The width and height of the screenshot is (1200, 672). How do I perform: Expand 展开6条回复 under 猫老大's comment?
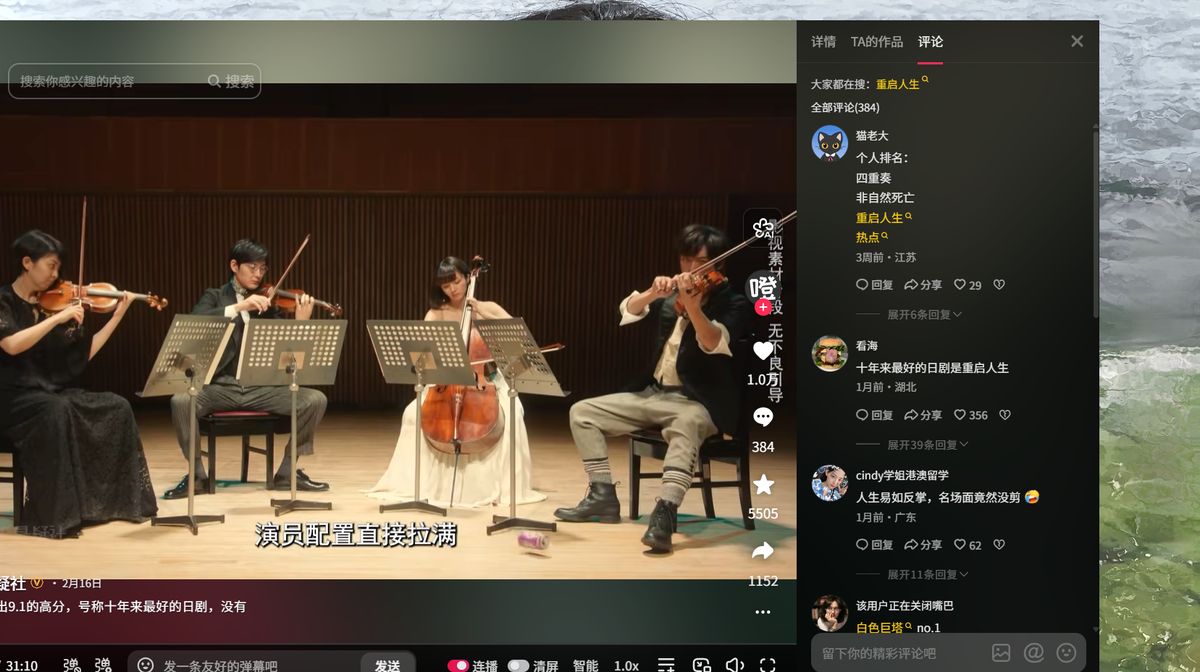click(924, 314)
